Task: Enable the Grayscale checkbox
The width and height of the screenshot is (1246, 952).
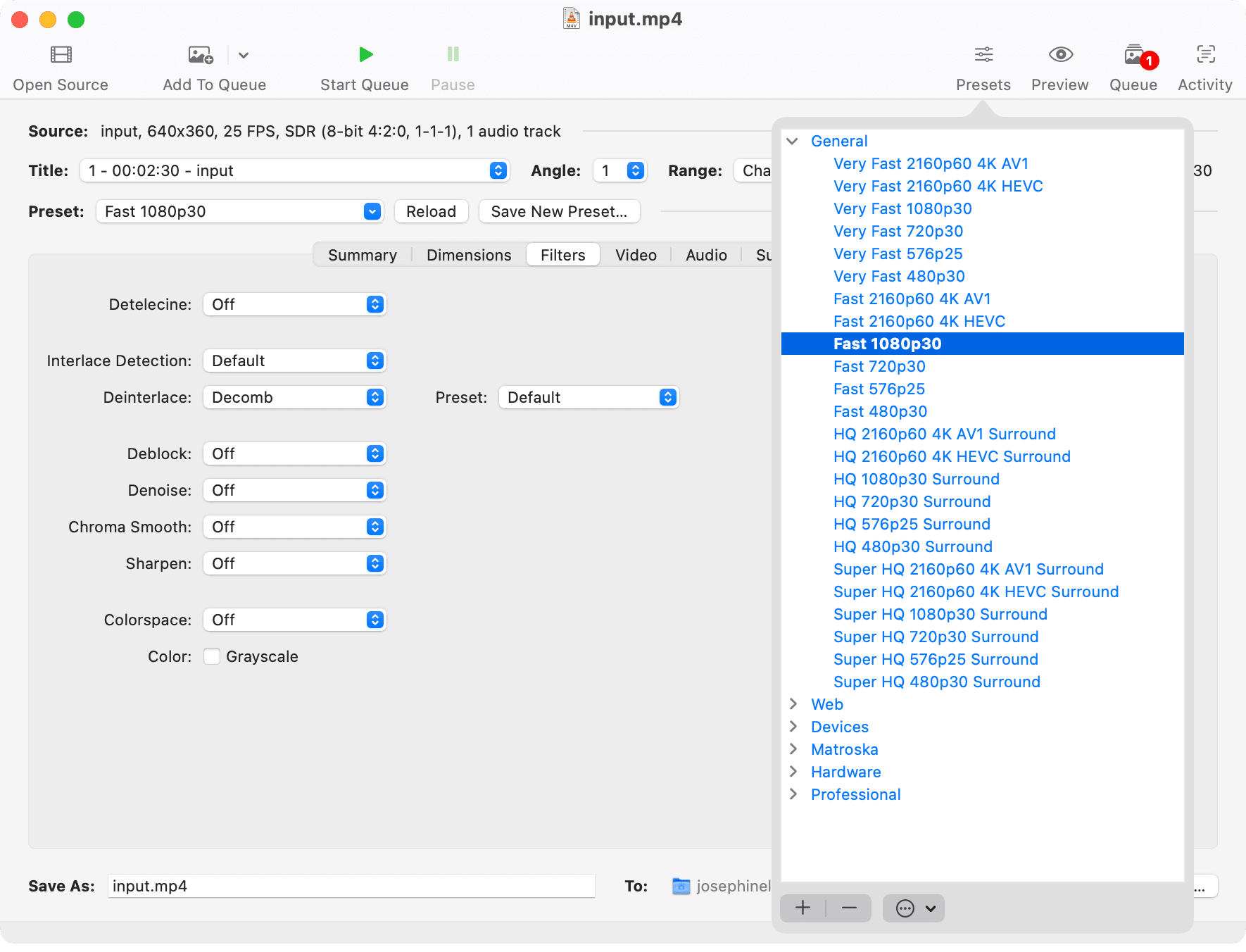Action: tap(212, 656)
